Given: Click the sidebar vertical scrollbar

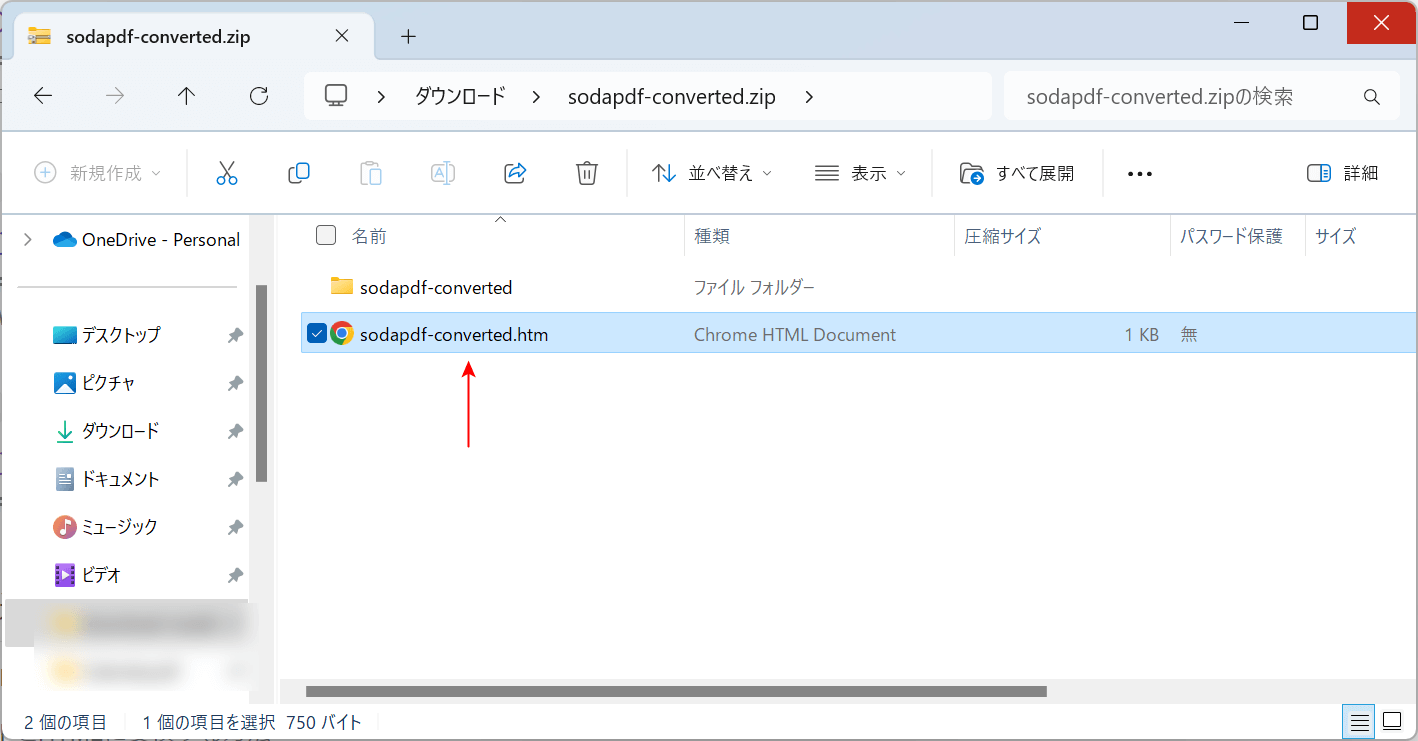Looking at the screenshot, I should [x=261, y=383].
